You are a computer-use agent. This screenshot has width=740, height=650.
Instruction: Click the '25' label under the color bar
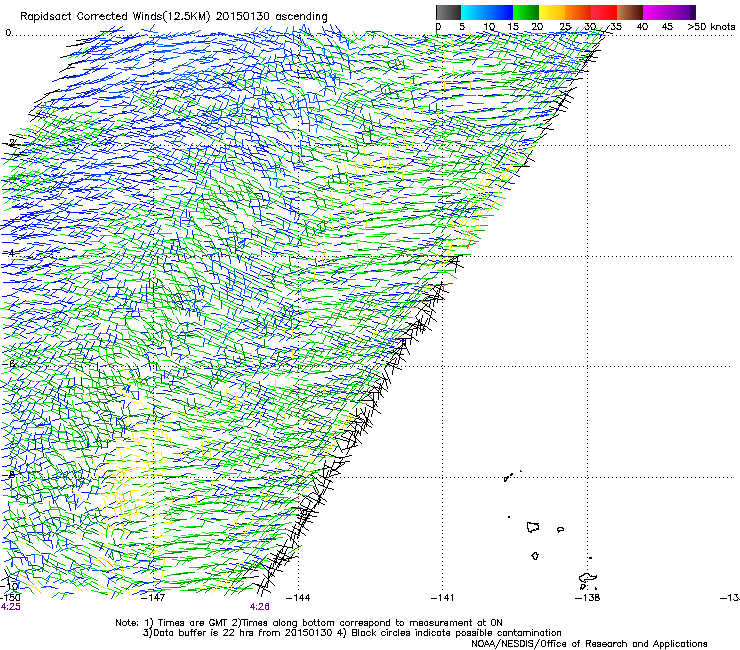tap(565, 27)
